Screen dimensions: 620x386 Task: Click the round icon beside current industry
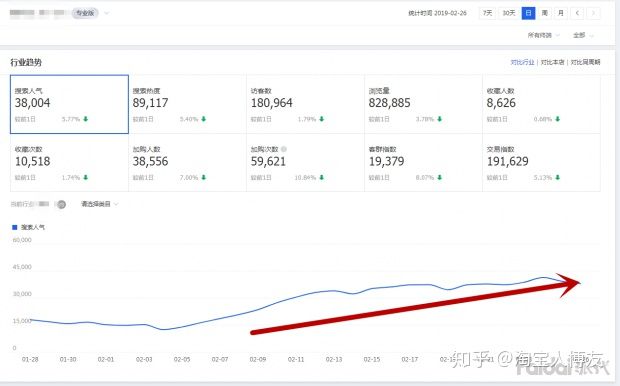61,204
